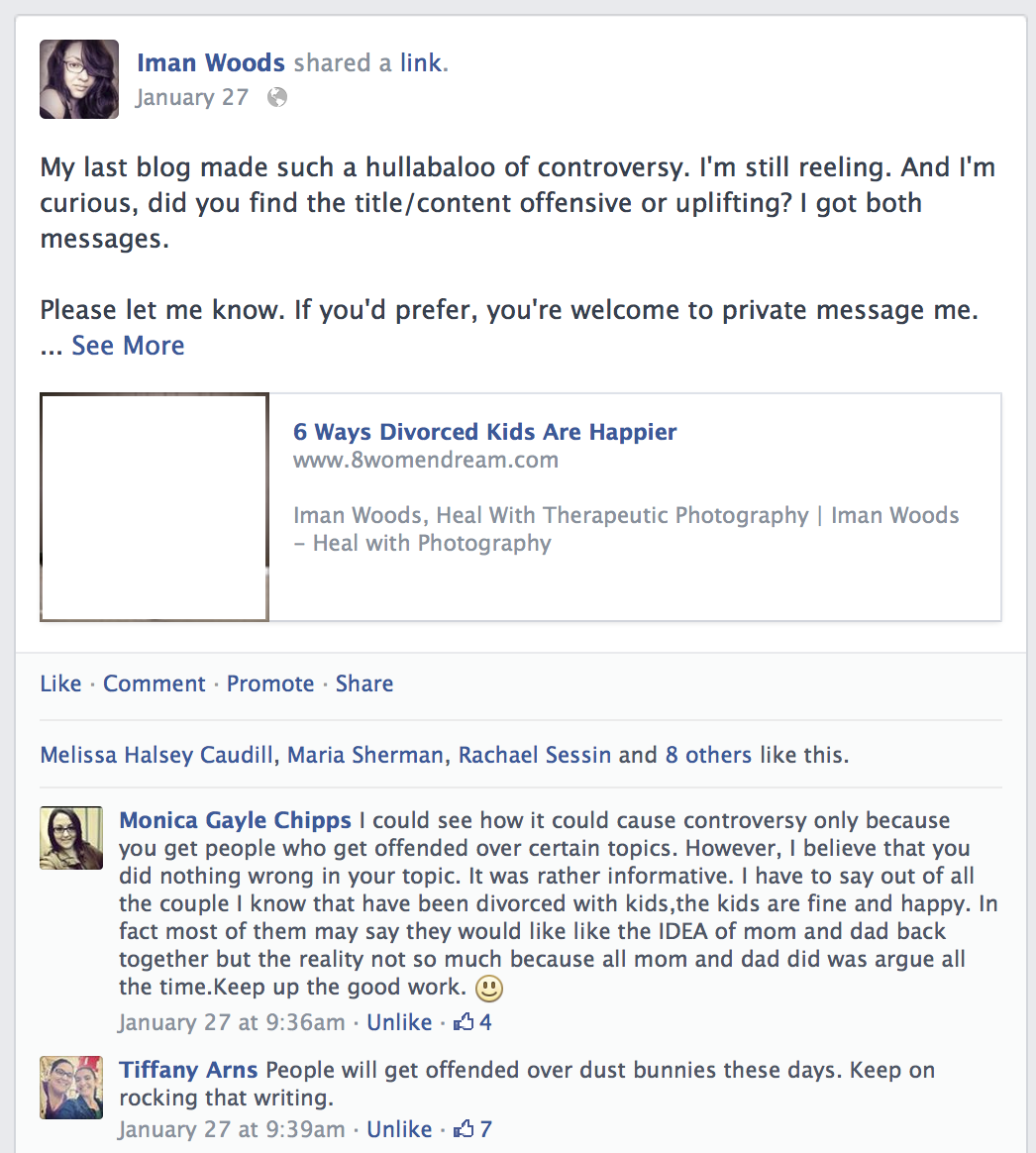Comment on the post
This screenshot has width=1036, height=1153.
pos(155,683)
